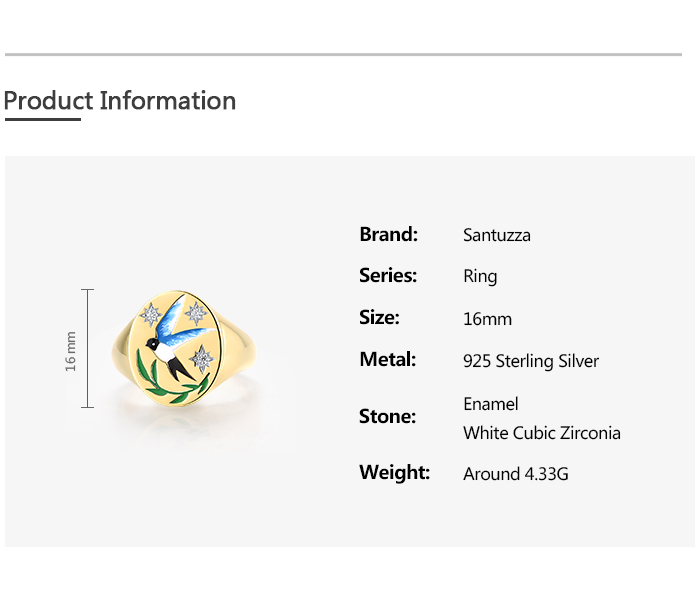Click the Around 4.33G value
The width and height of the screenshot is (700, 607).
coord(515,474)
